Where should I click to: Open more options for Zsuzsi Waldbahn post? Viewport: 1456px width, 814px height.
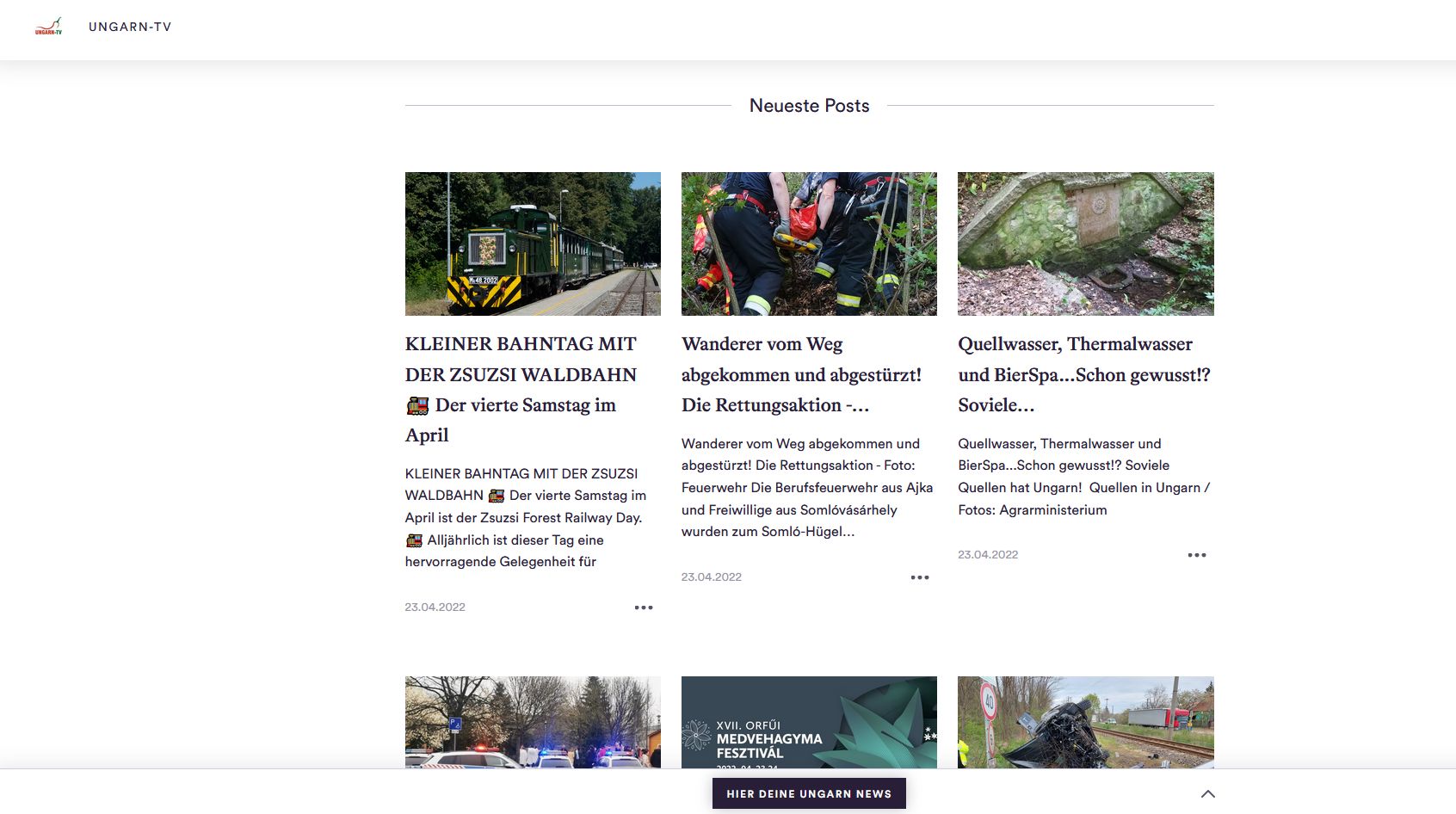click(643, 607)
